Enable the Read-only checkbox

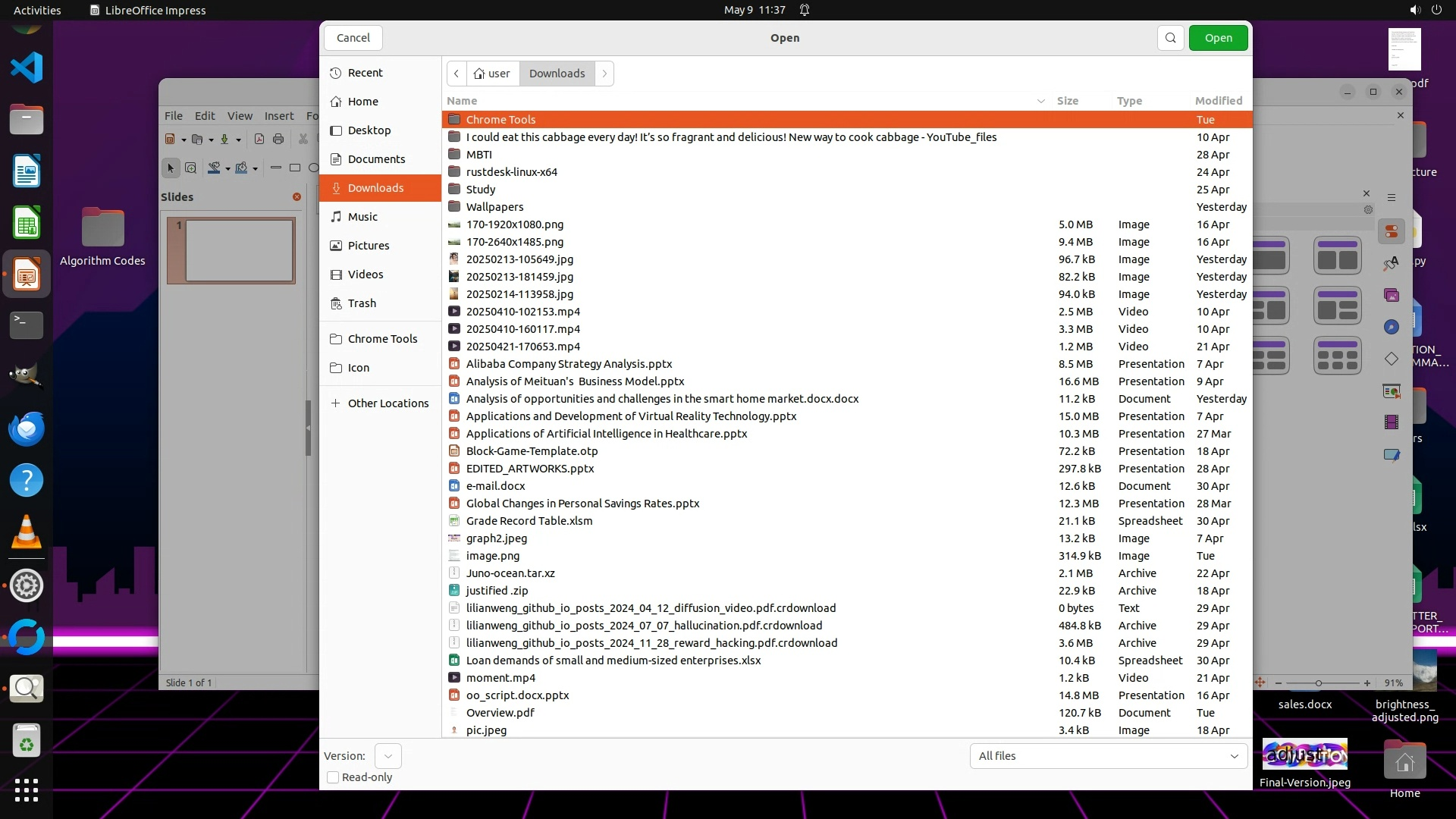point(333,777)
